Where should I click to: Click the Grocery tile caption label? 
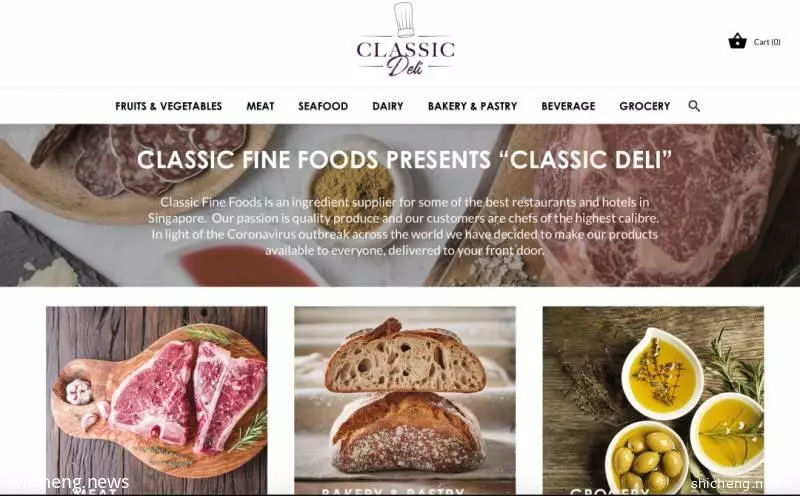coord(609,492)
